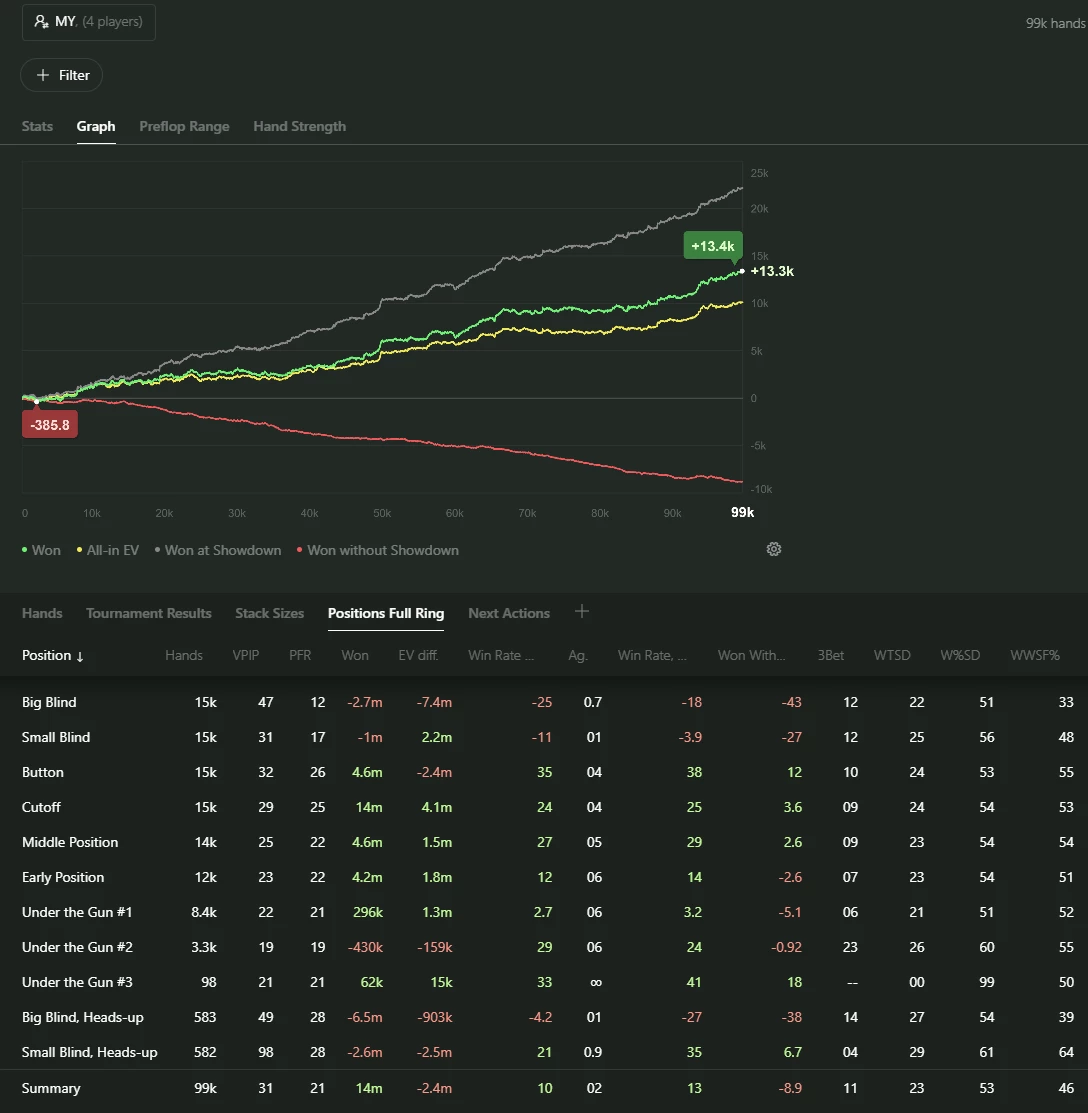Open the MY (4 players) selector
The image size is (1088, 1113).
pos(89,22)
